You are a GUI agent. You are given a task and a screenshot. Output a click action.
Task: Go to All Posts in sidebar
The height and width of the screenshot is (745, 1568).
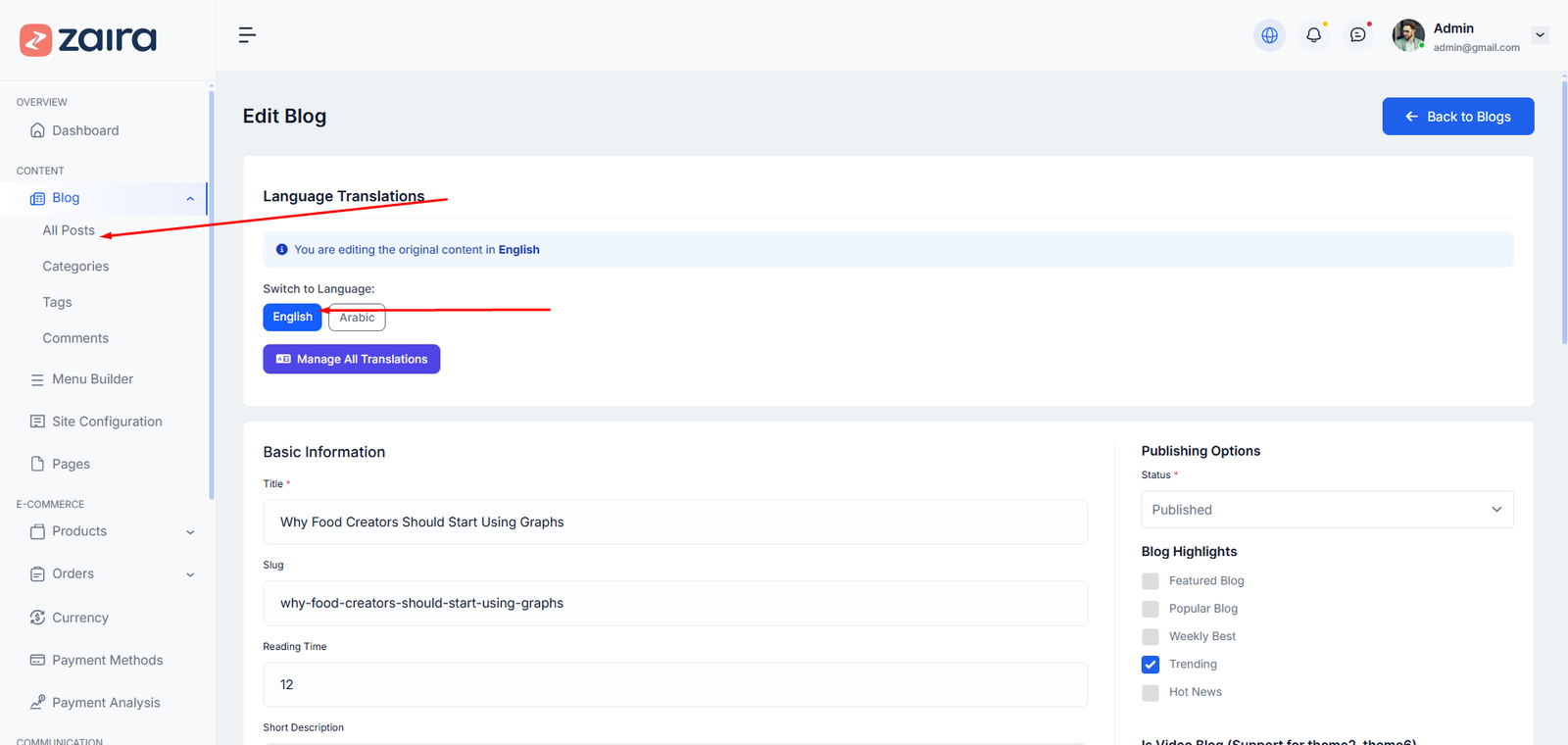pyautogui.click(x=69, y=230)
